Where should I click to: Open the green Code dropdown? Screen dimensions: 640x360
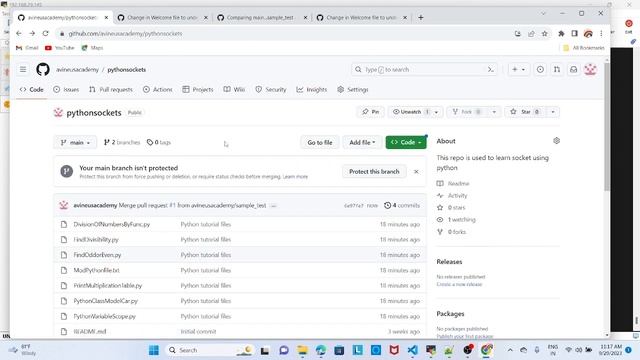point(406,142)
